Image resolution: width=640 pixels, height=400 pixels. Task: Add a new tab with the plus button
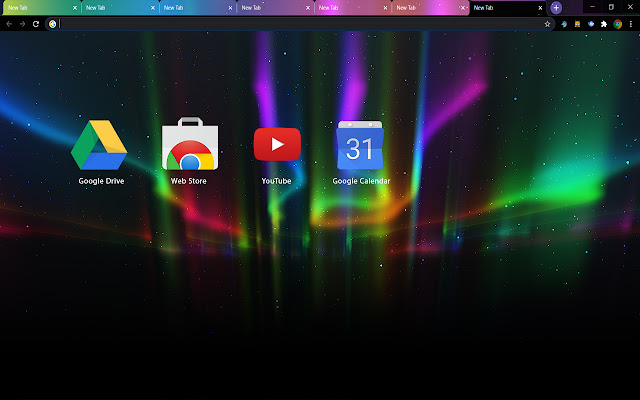pos(556,7)
